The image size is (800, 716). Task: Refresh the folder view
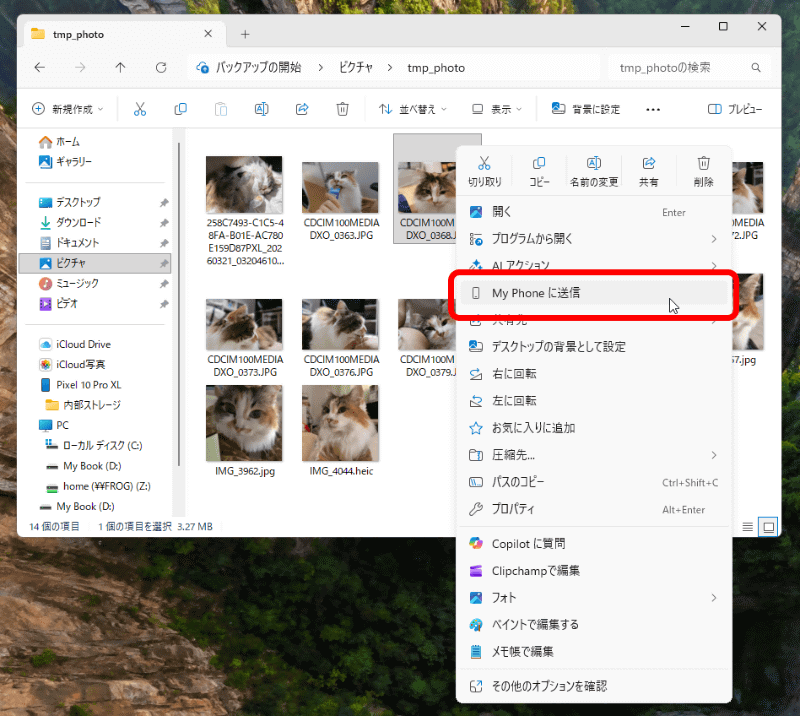[x=161, y=68]
